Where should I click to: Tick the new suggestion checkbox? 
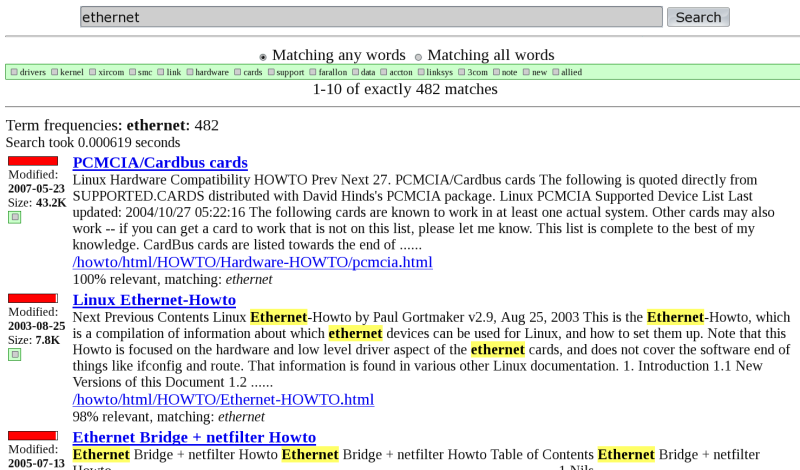pos(527,72)
